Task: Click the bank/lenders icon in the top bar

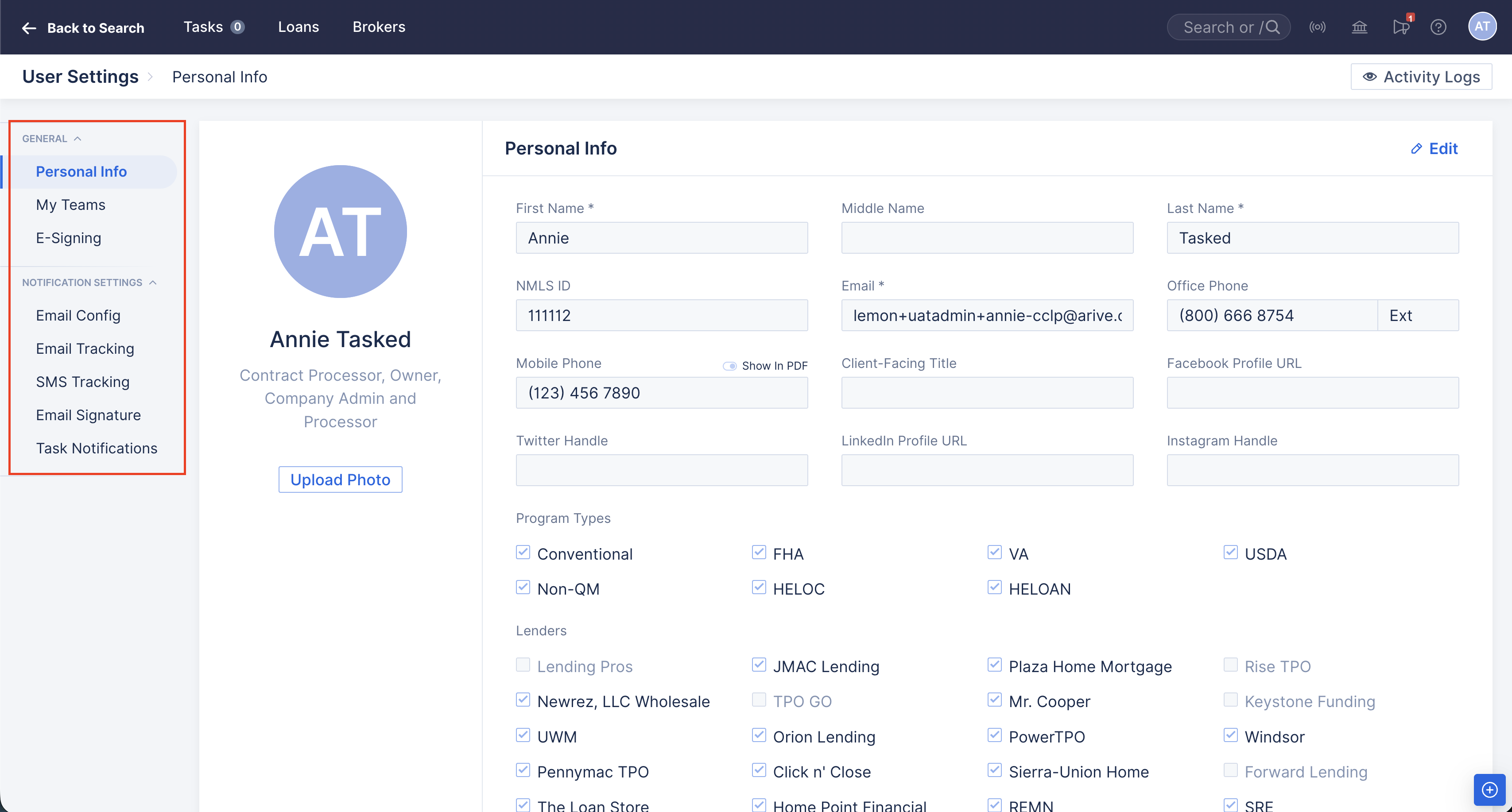Action: [x=1360, y=27]
